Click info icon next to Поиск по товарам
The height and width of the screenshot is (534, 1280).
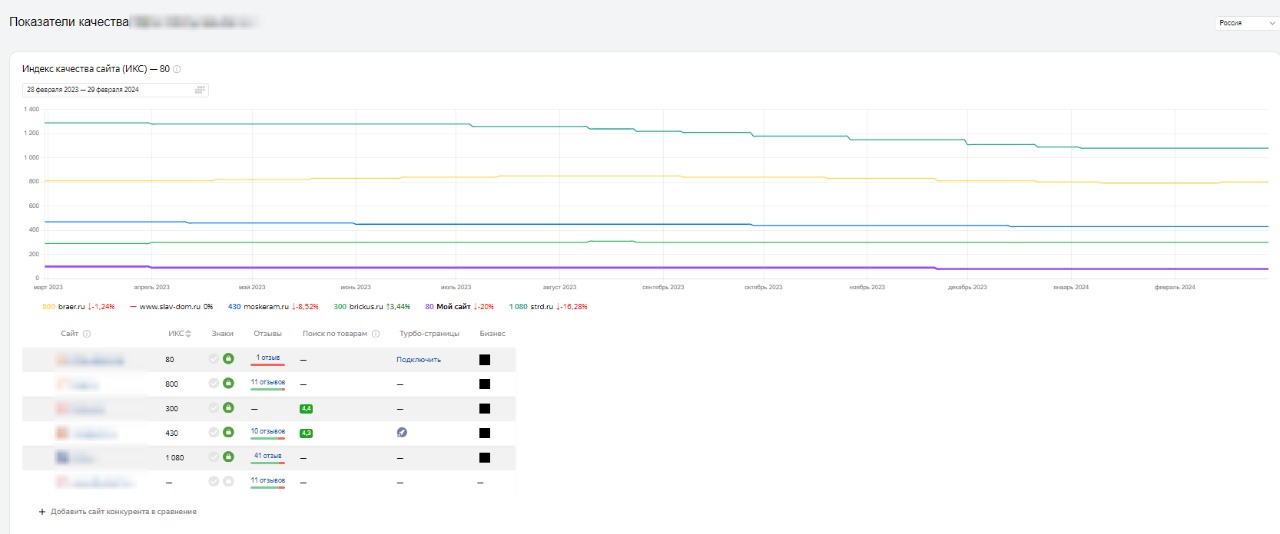click(x=376, y=334)
